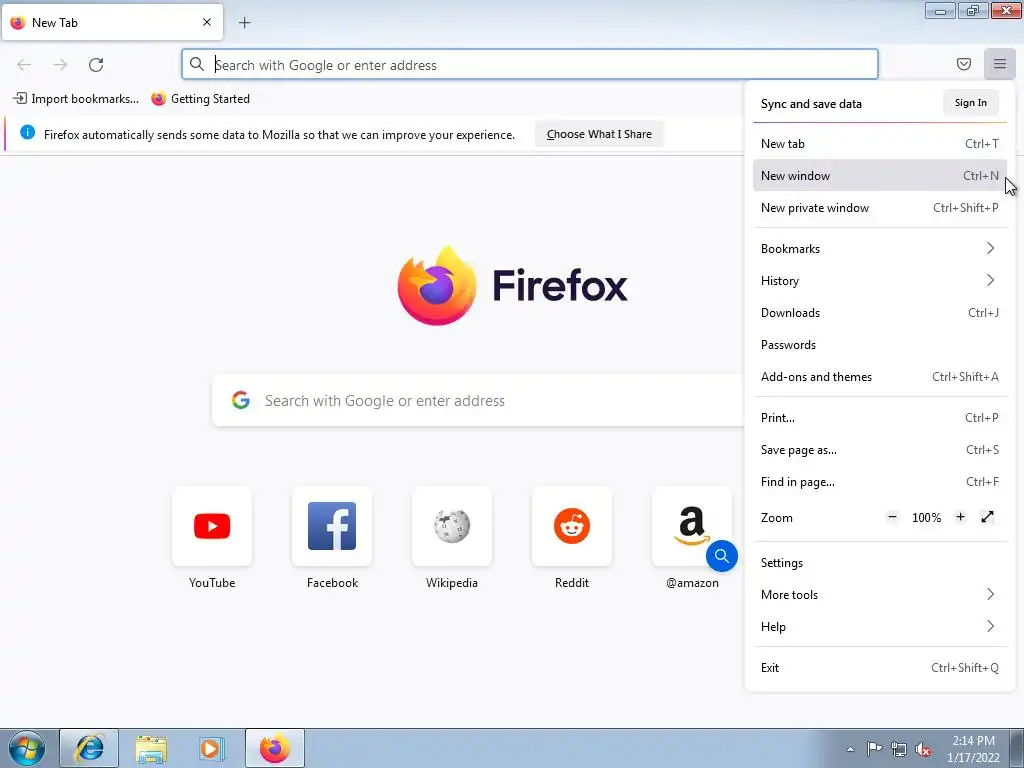The height and width of the screenshot is (768, 1024).
Task: Open the Windows Start button
Action: [27, 748]
